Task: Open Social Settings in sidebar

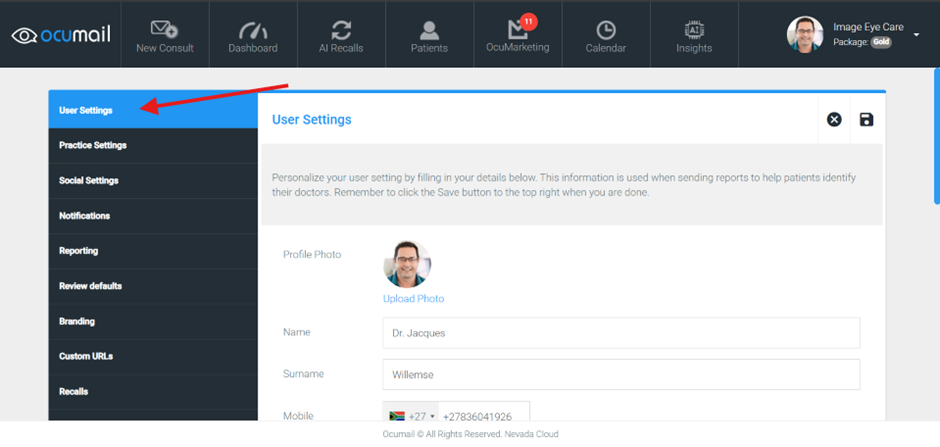Action: (x=153, y=181)
